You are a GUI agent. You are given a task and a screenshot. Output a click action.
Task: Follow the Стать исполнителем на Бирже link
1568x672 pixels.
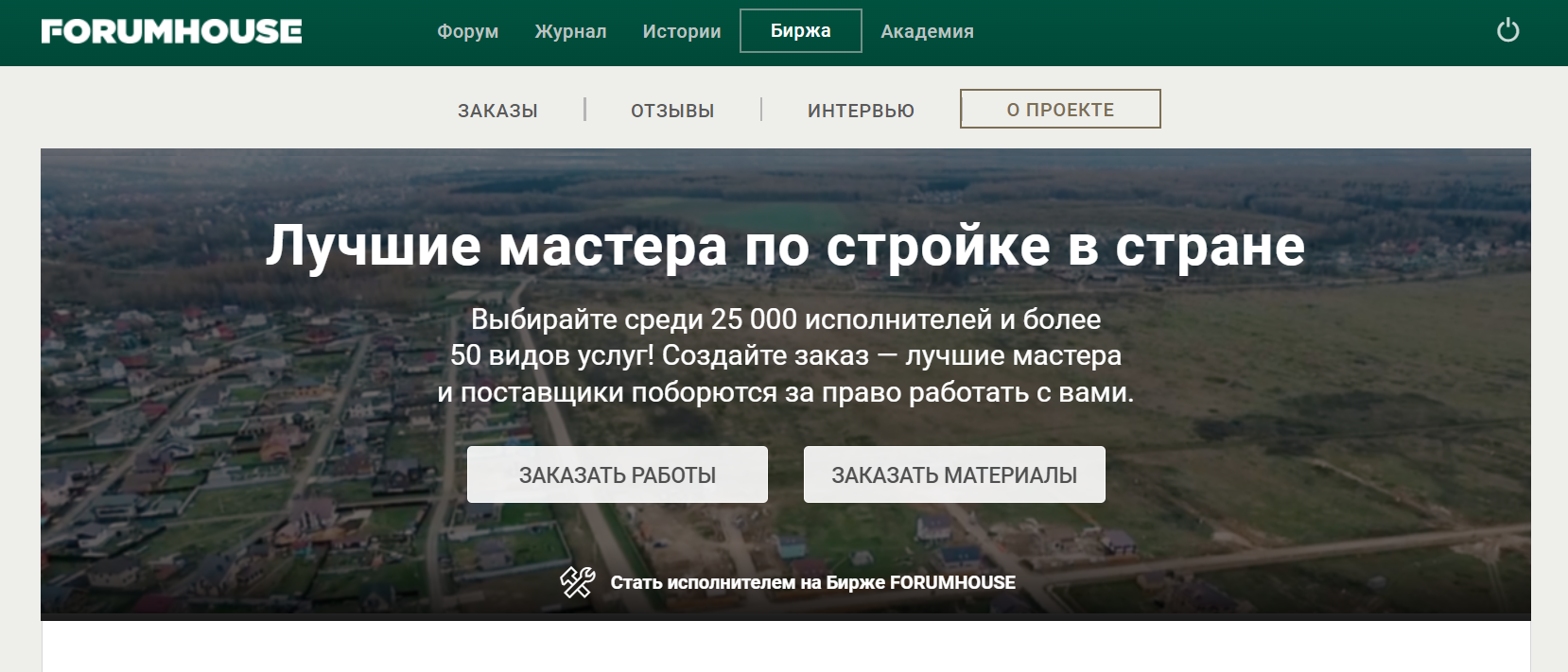pos(812,582)
